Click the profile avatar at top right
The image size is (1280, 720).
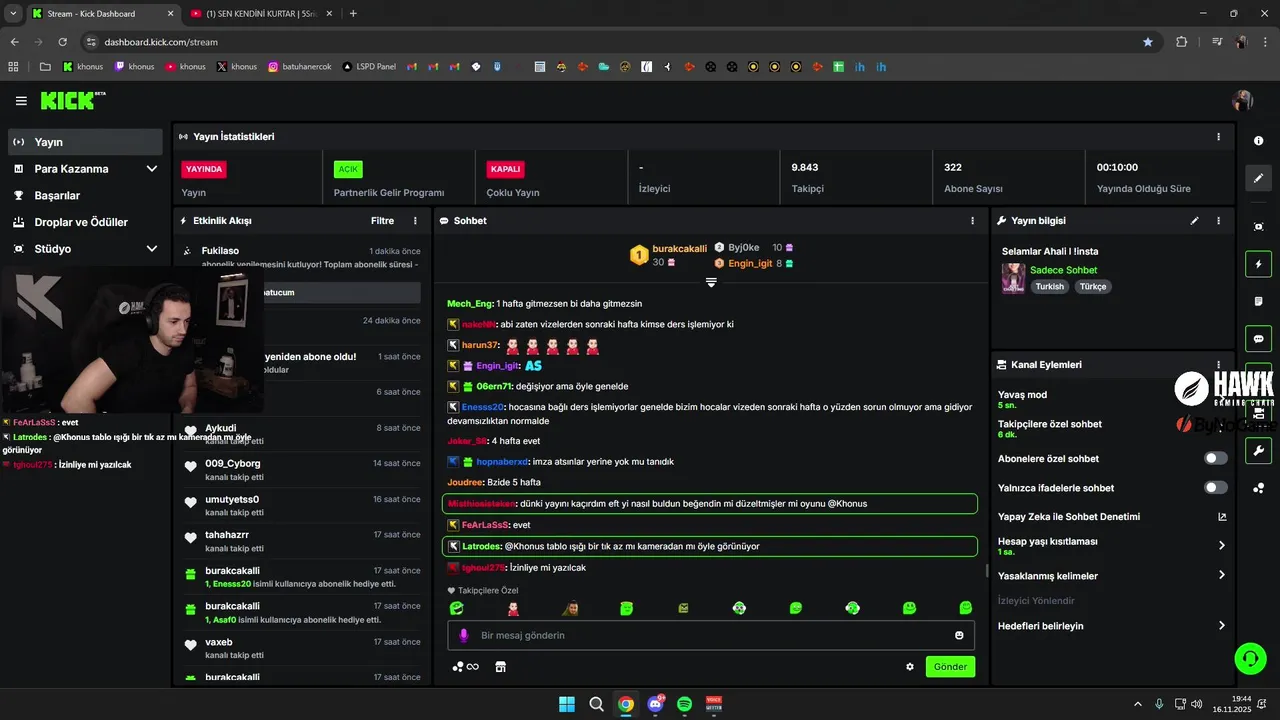coord(1243,101)
